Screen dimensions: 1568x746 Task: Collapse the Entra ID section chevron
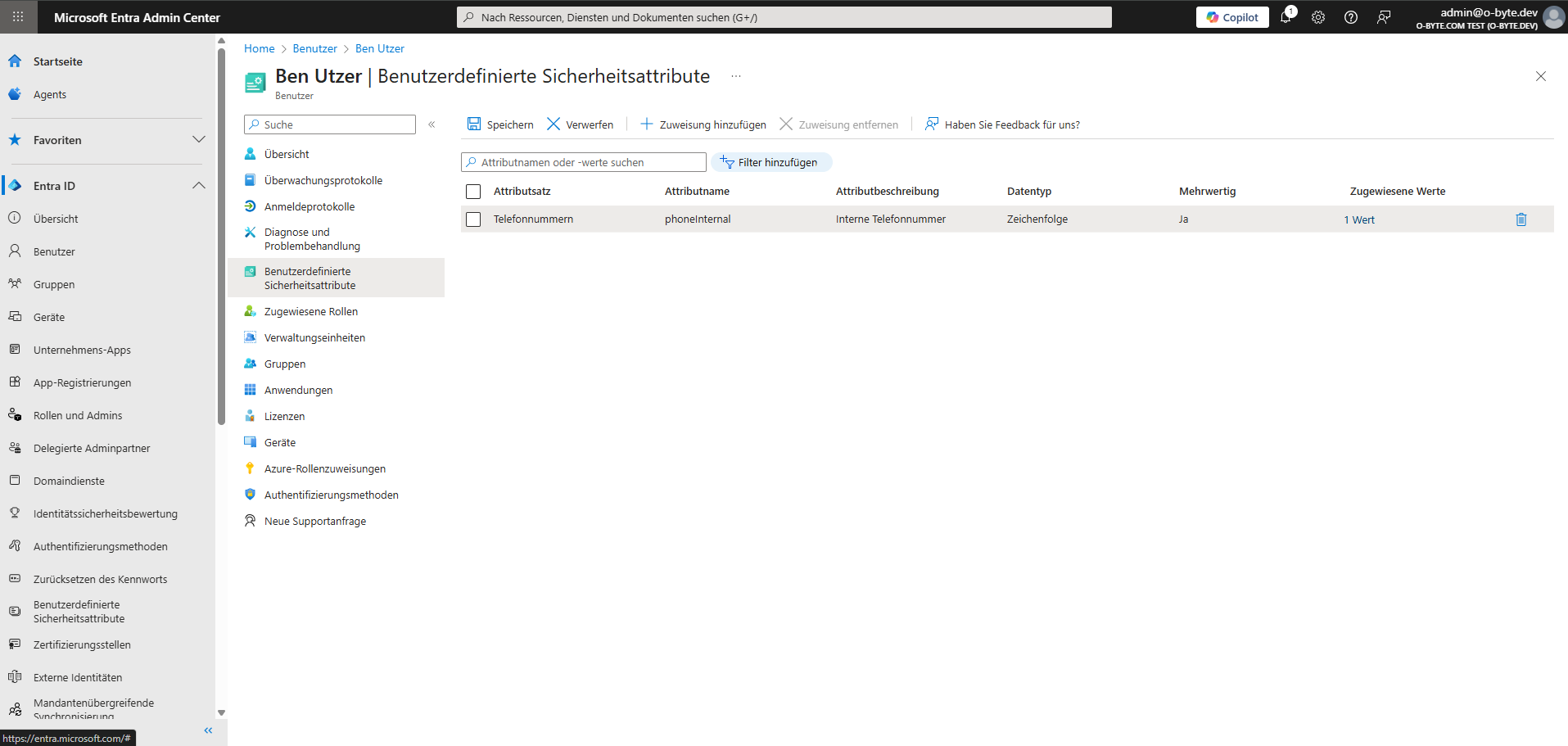[198, 186]
